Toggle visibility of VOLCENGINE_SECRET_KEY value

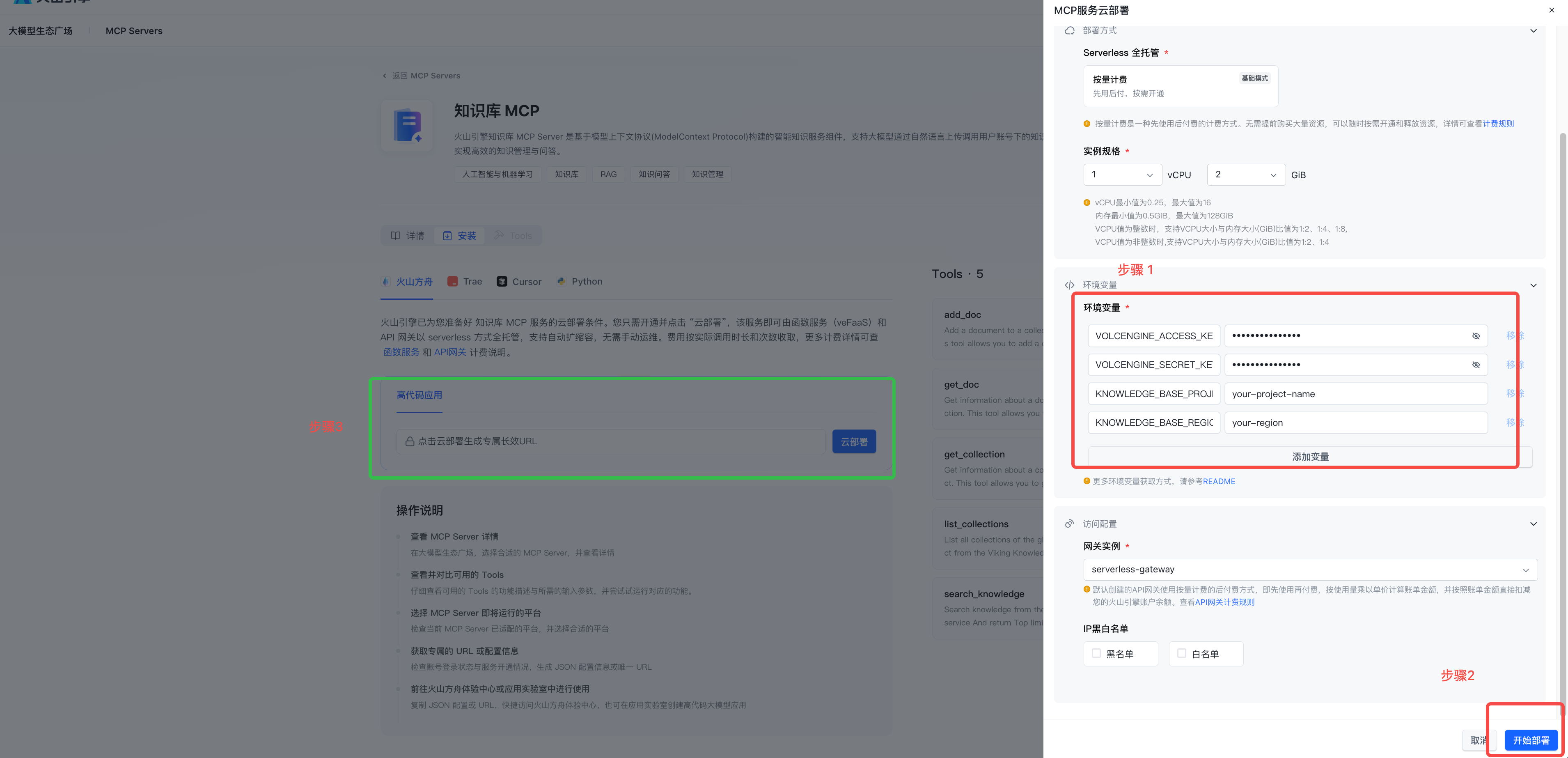tap(1476, 365)
